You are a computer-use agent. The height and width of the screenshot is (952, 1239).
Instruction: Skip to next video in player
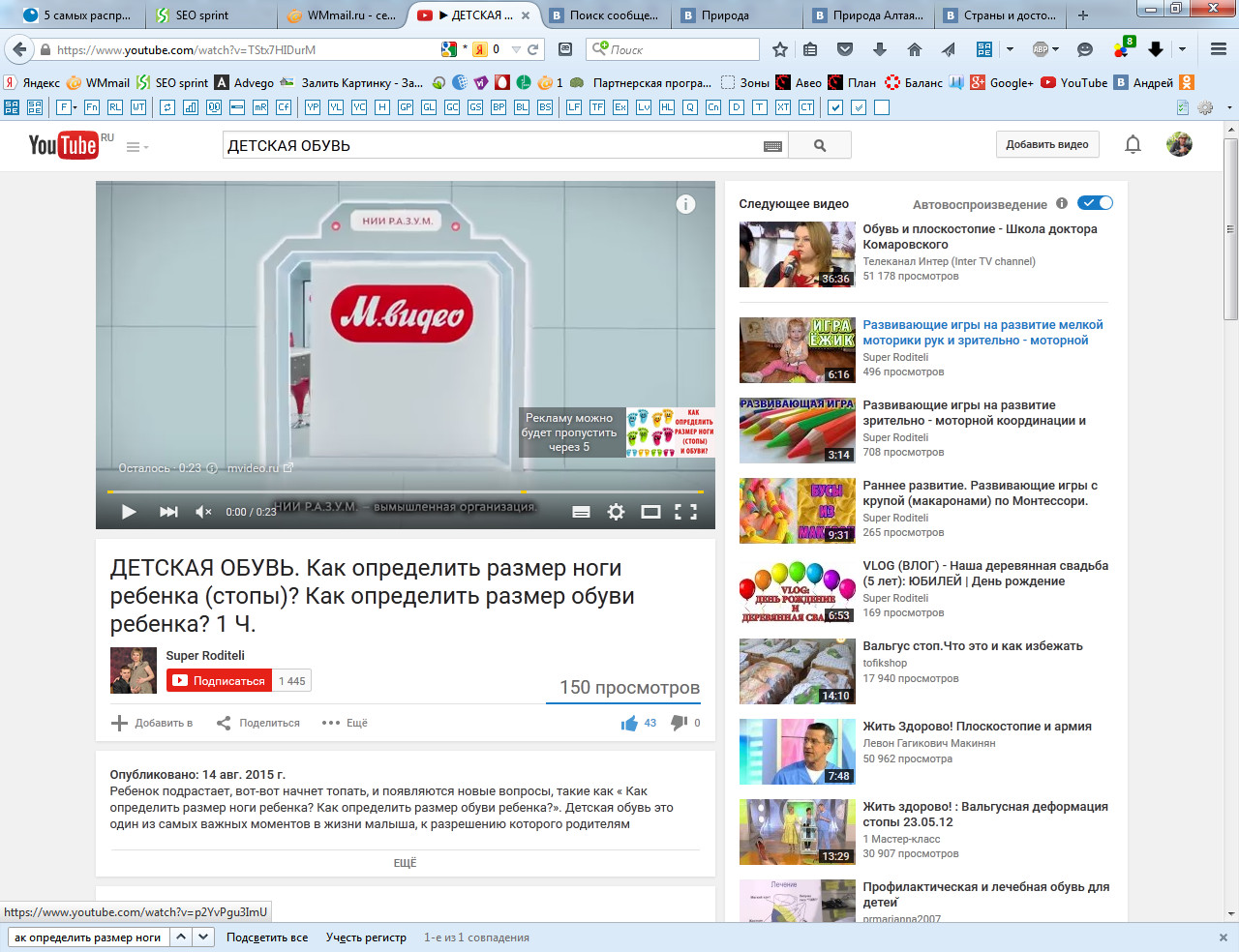click(168, 512)
